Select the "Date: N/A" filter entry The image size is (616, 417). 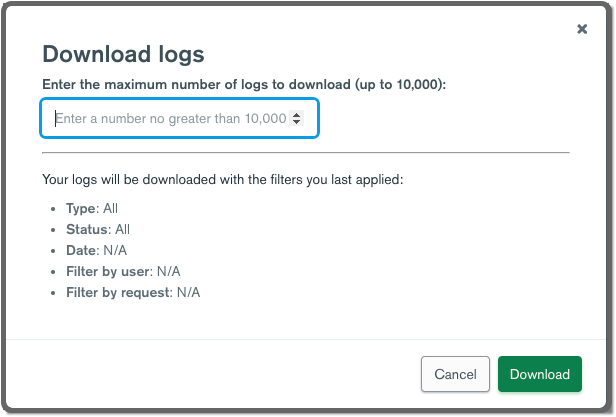tap(97, 250)
